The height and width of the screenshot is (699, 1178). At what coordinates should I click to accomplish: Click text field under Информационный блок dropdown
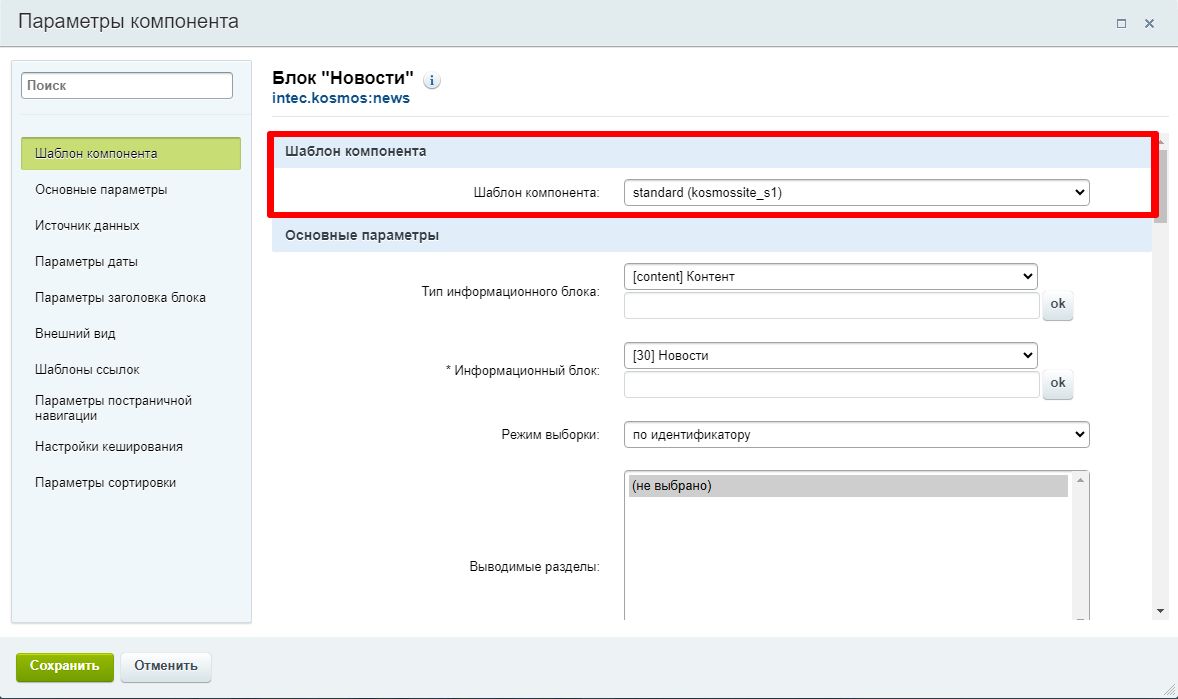[832, 384]
